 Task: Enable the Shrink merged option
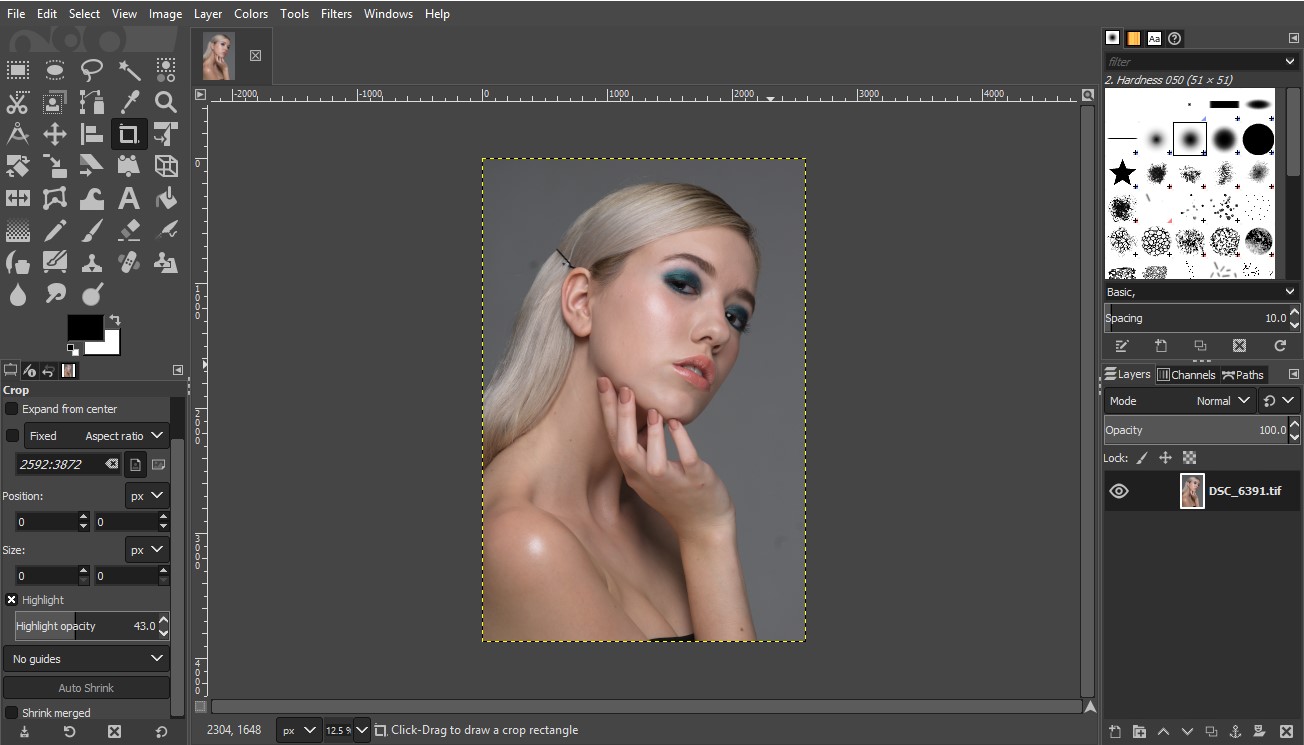tap(11, 712)
